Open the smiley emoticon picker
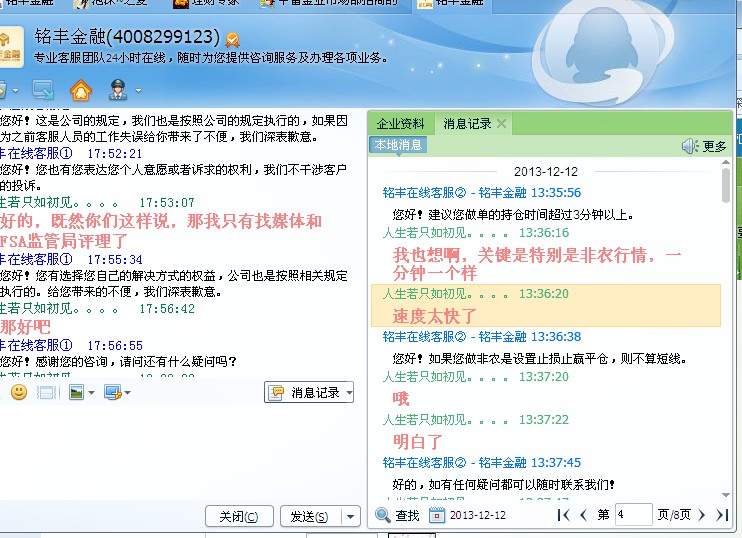The width and height of the screenshot is (742, 538). 19,392
